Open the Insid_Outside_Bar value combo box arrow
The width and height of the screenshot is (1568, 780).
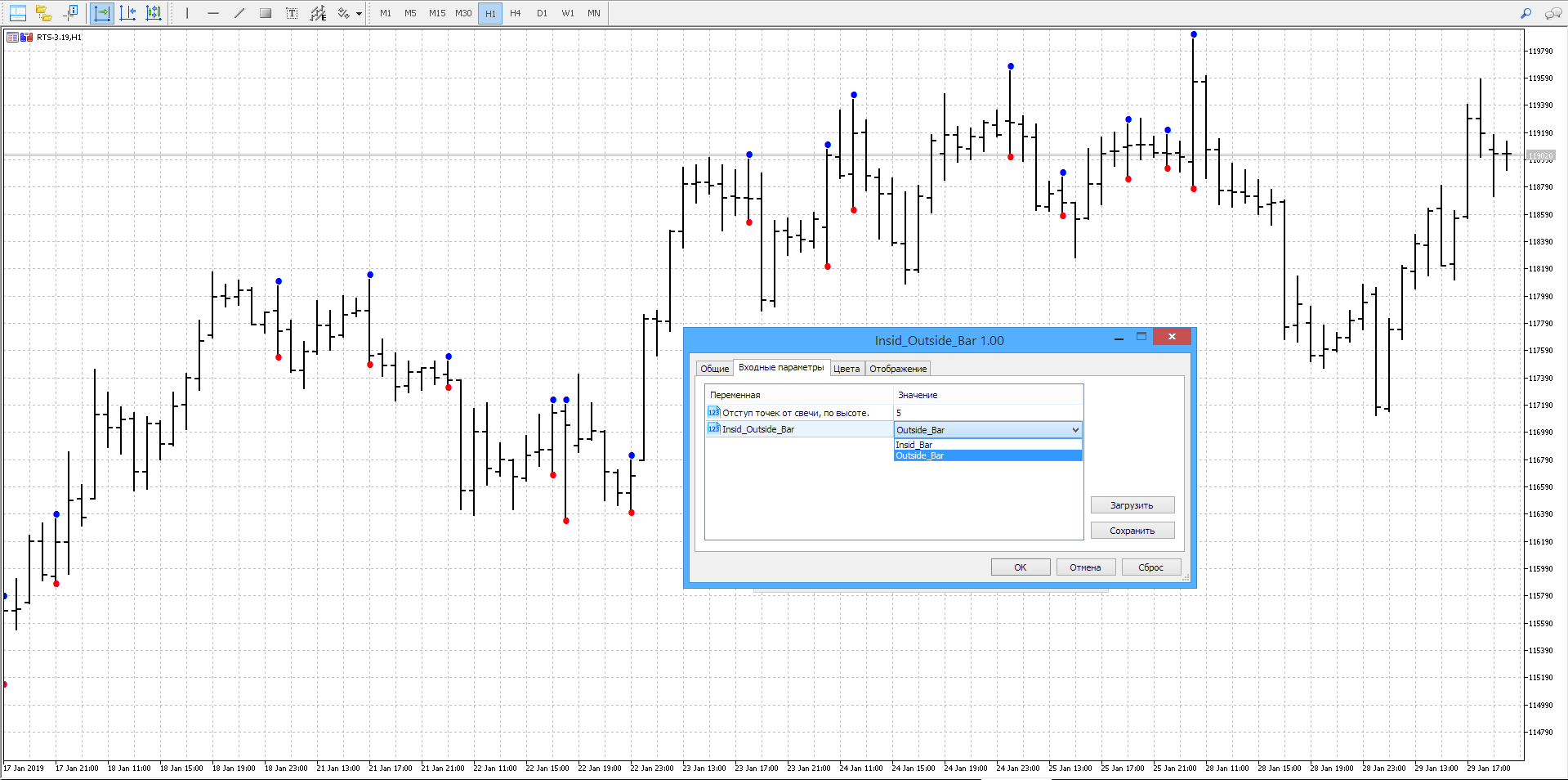[x=1075, y=430]
